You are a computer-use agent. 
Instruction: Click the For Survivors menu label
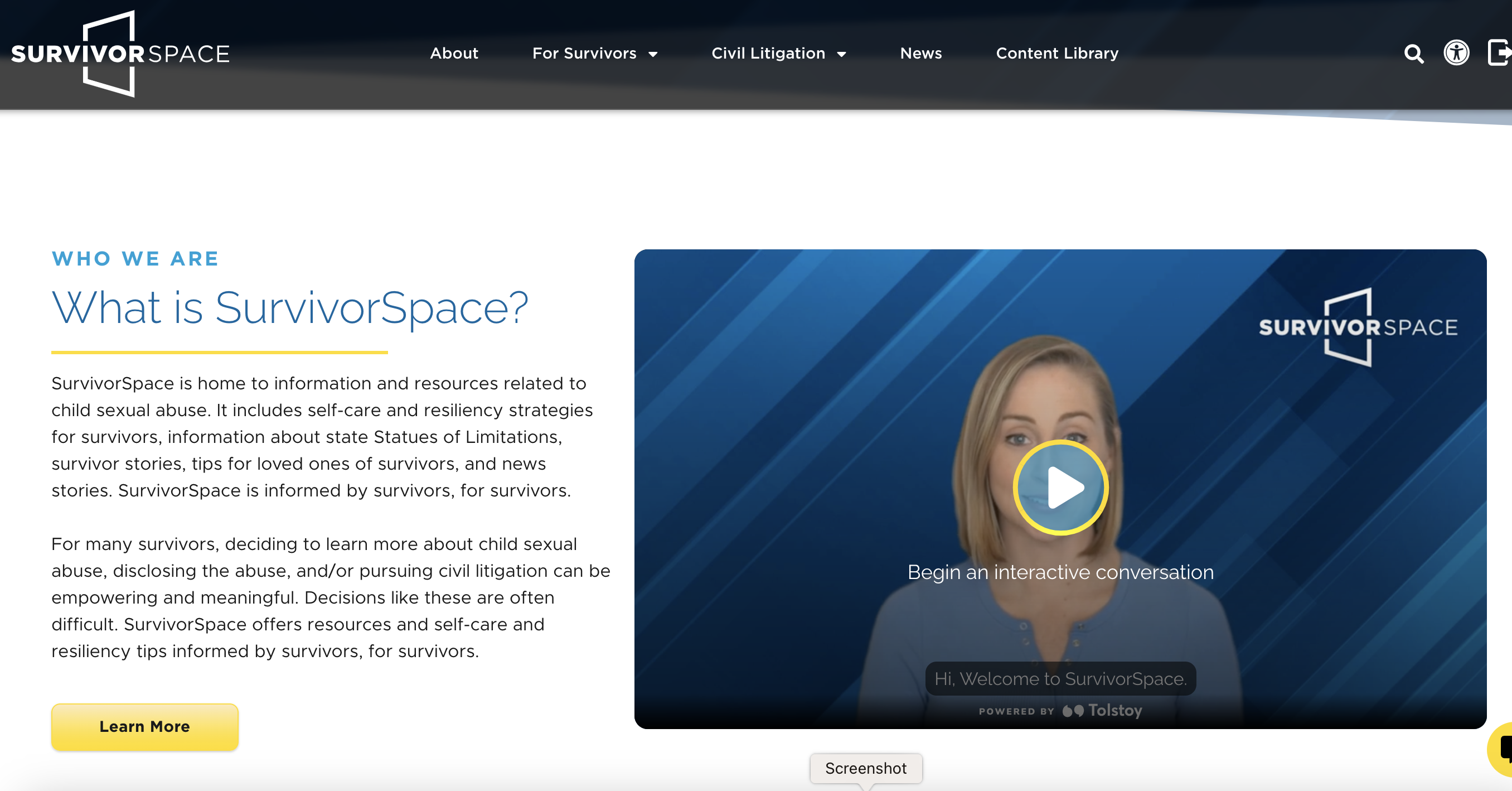[584, 54]
